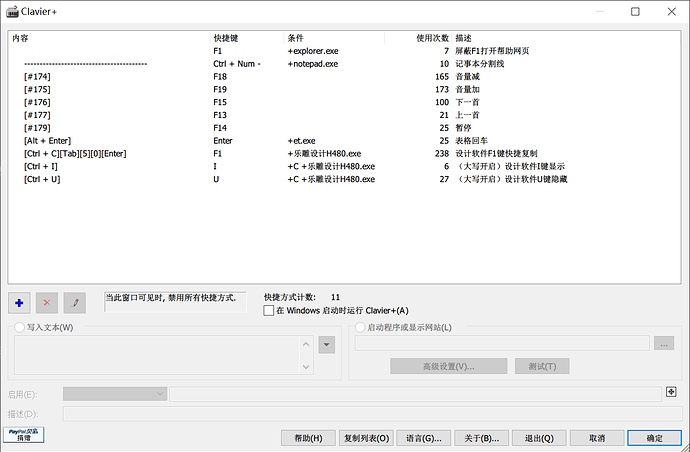
Task: Click the Clavier+ keyboard icon in title bar
Action: [x=13, y=12]
